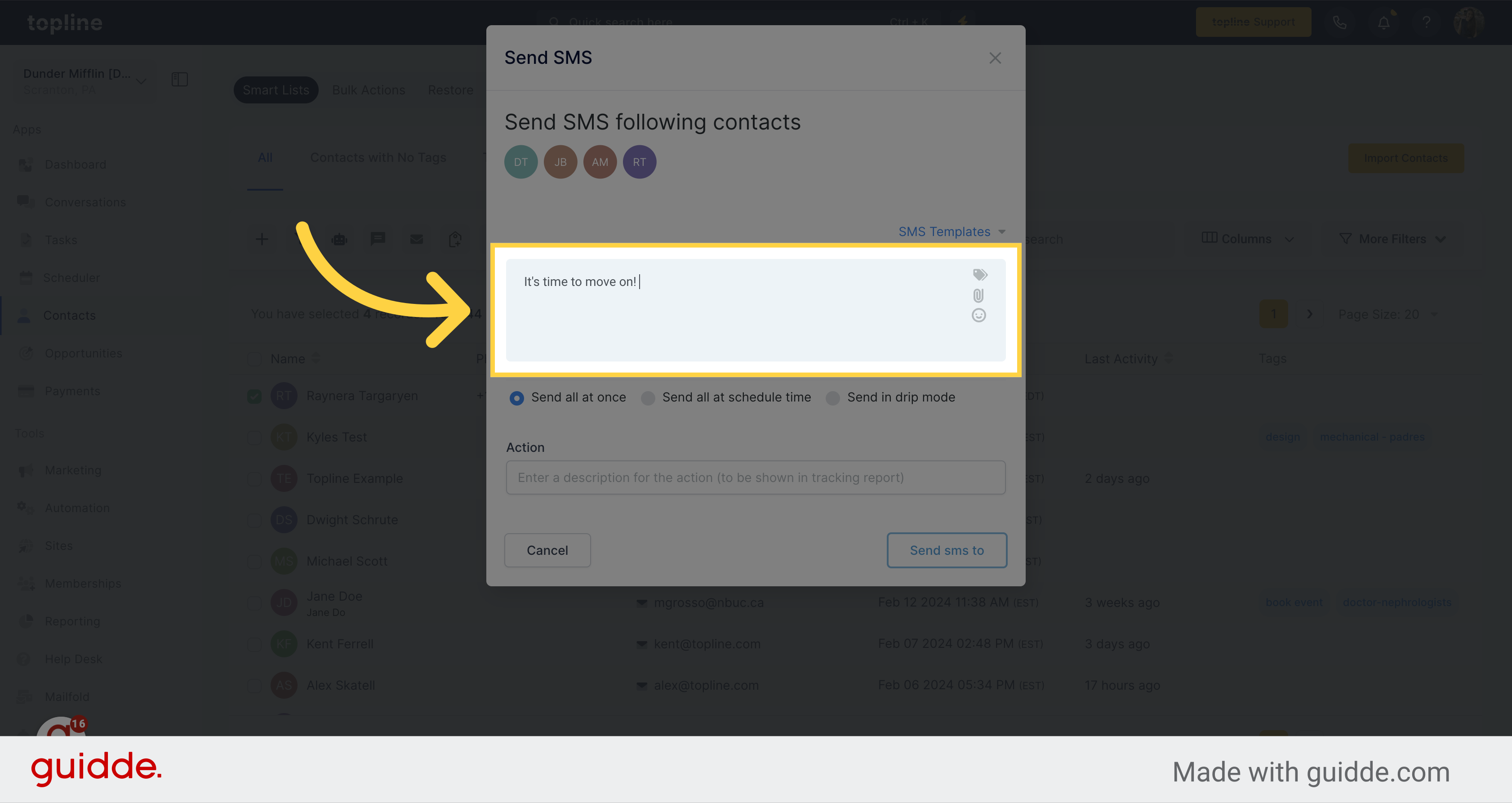Click the emoji/smiley icon
The image size is (1512, 803).
pos(978,316)
